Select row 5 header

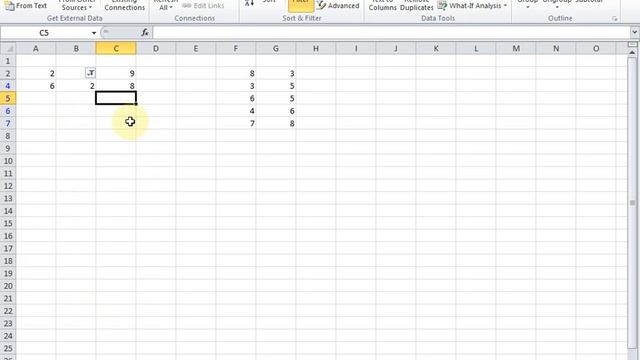coord(8,98)
